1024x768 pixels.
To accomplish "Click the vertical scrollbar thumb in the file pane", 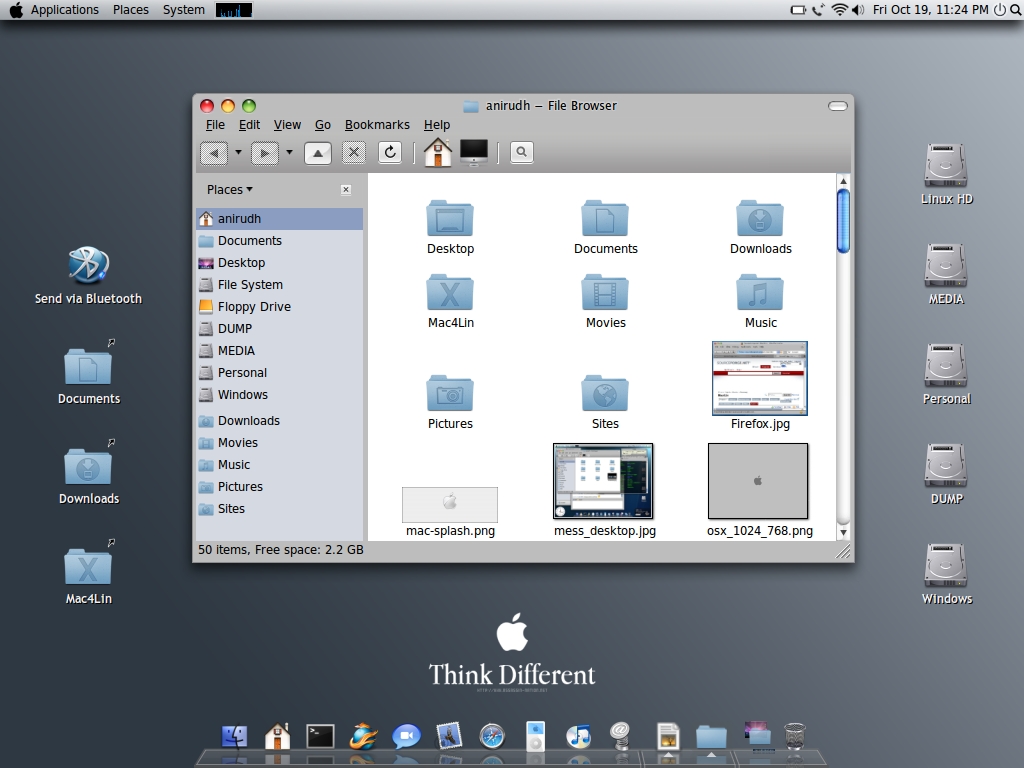I will pos(843,221).
